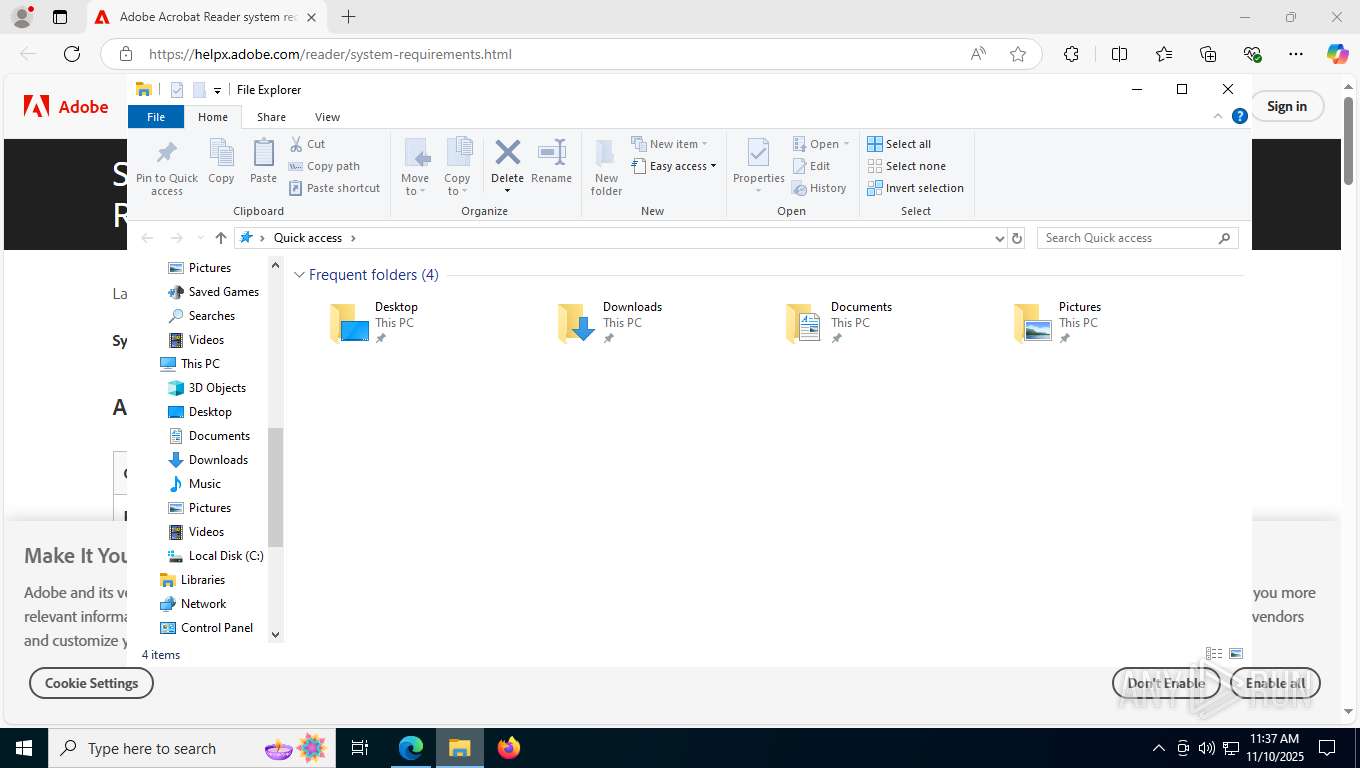Switch to details view layout icon
Image resolution: width=1360 pixels, height=768 pixels.
pos(1214,654)
